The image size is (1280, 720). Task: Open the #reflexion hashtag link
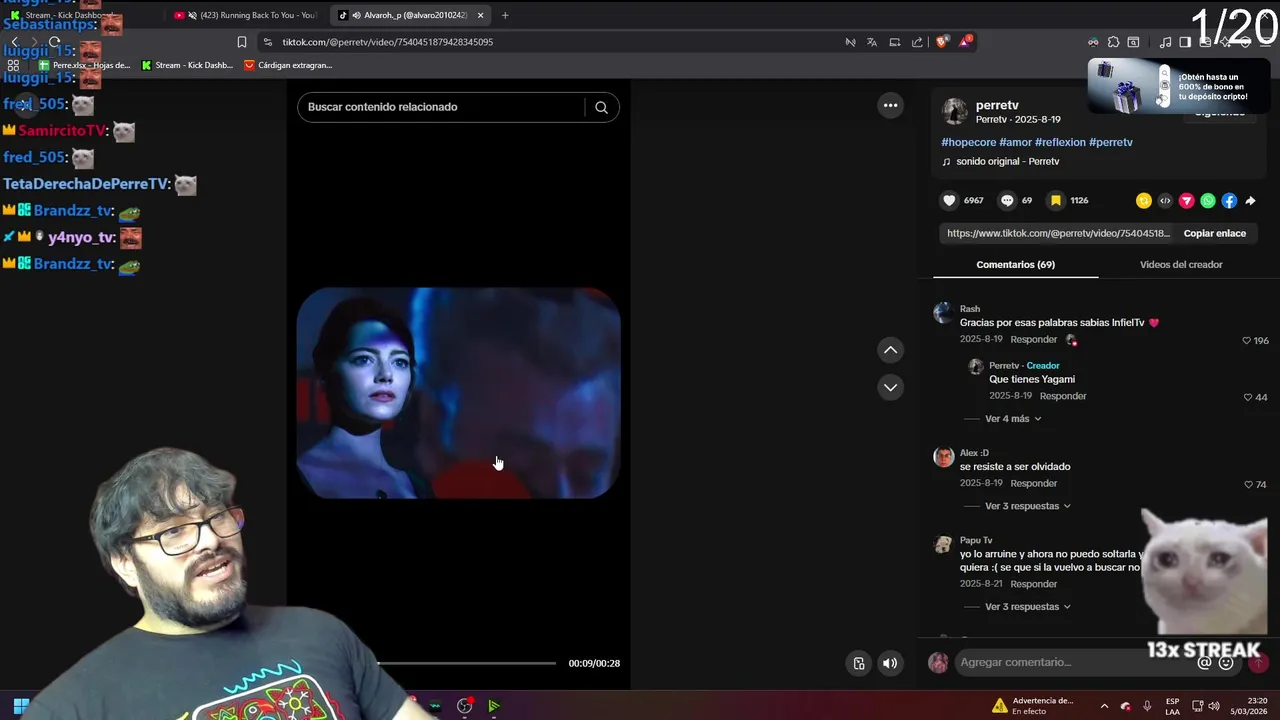coord(1060,142)
